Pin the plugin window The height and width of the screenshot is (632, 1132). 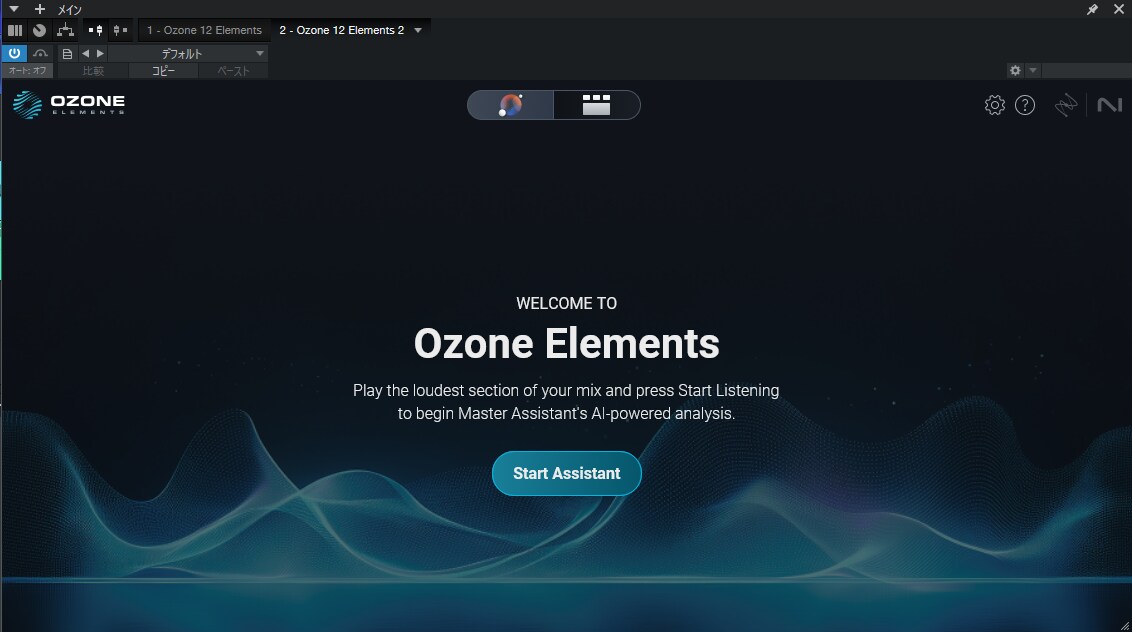click(x=1092, y=9)
